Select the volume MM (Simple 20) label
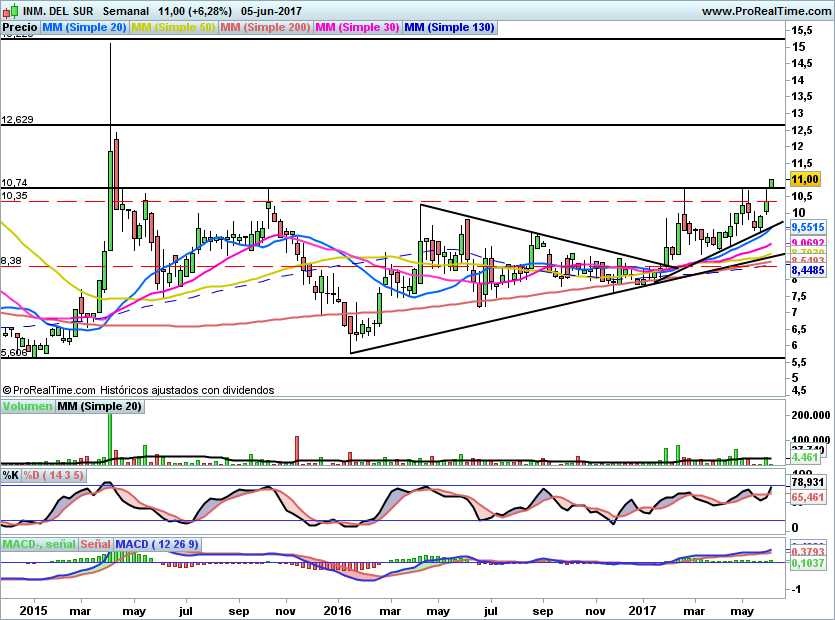Screen dimensions: 835x620 (x=99, y=407)
